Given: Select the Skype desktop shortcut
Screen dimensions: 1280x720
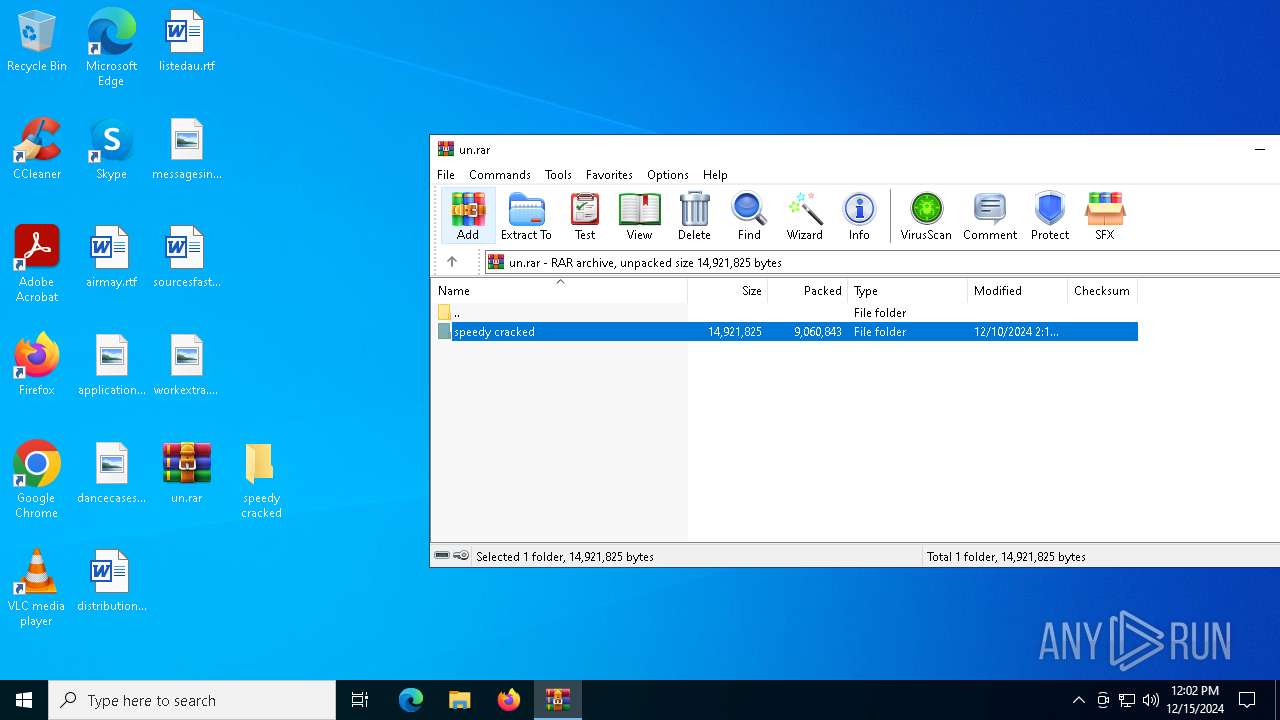Looking at the screenshot, I should 111,150.
